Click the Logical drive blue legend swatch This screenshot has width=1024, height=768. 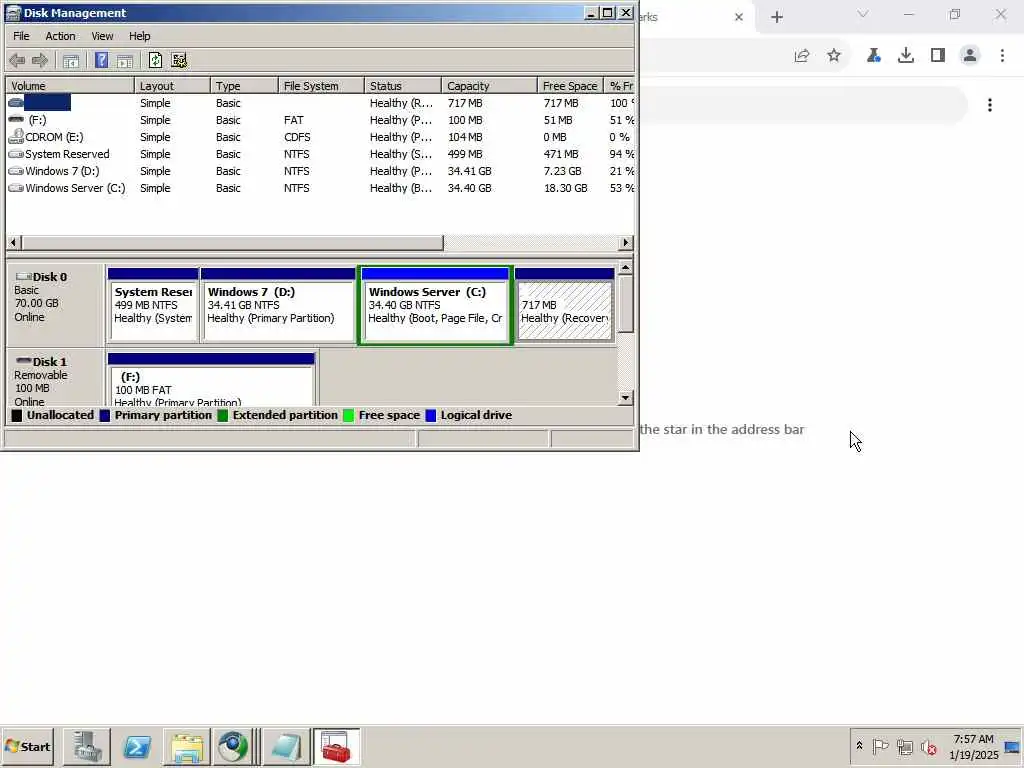coord(430,415)
